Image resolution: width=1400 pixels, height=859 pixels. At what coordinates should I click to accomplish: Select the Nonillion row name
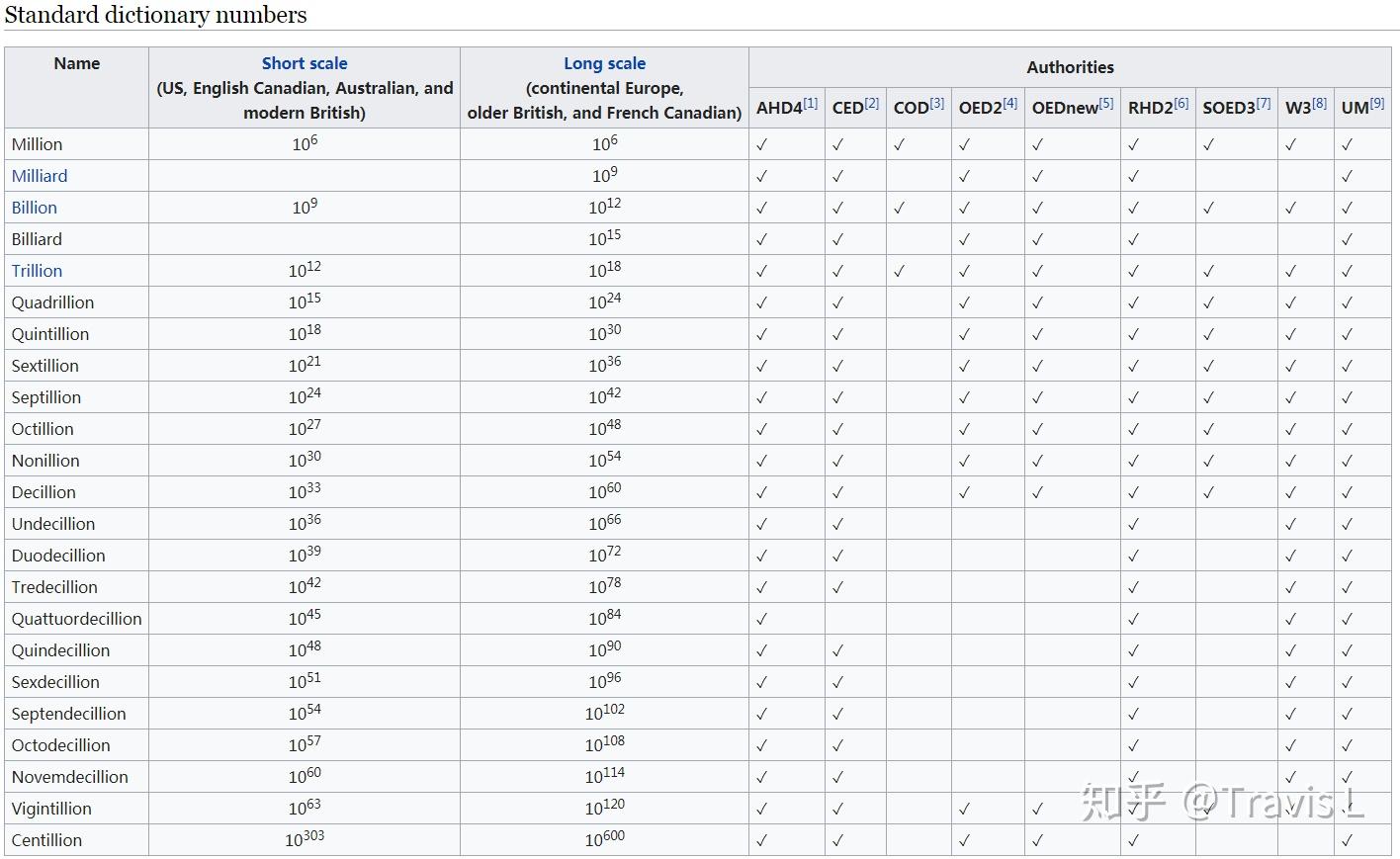pyautogui.click(x=45, y=461)
